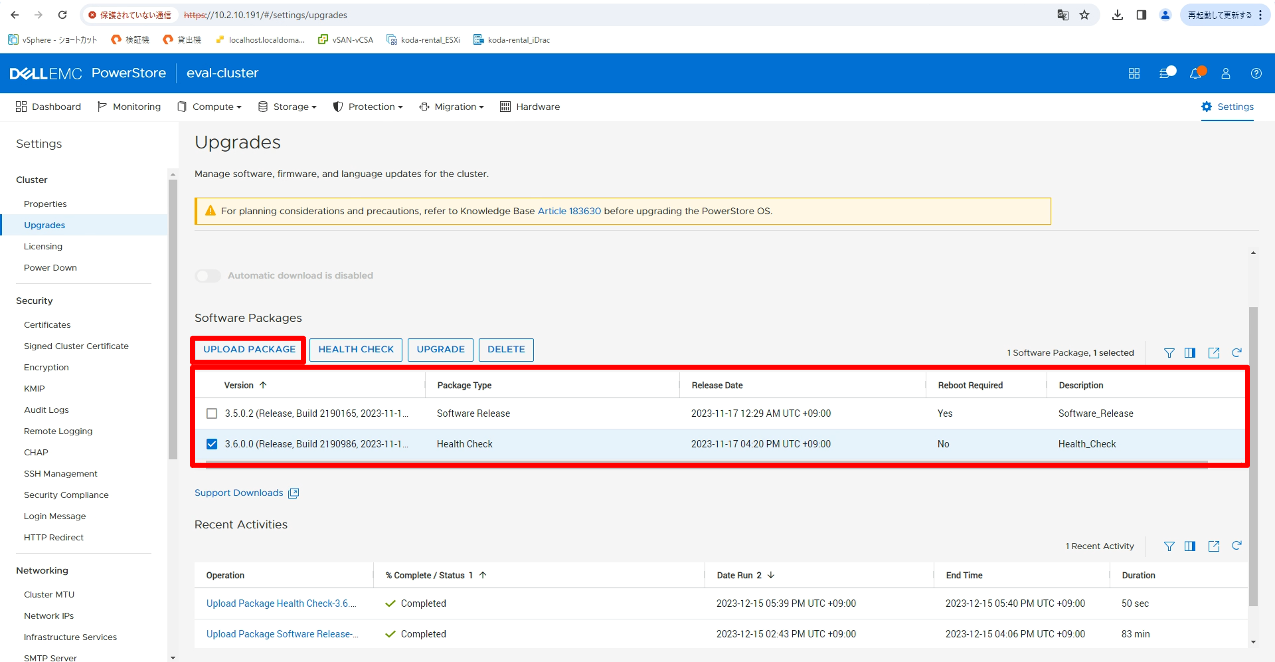
Task: Select Power Down in the sidebar
Action: pos(50,268)
